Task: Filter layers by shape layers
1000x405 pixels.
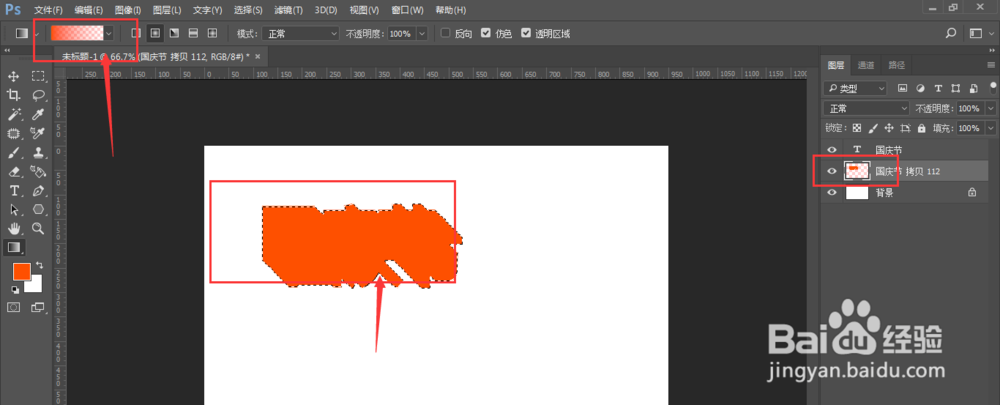Action: pos(955,88)
